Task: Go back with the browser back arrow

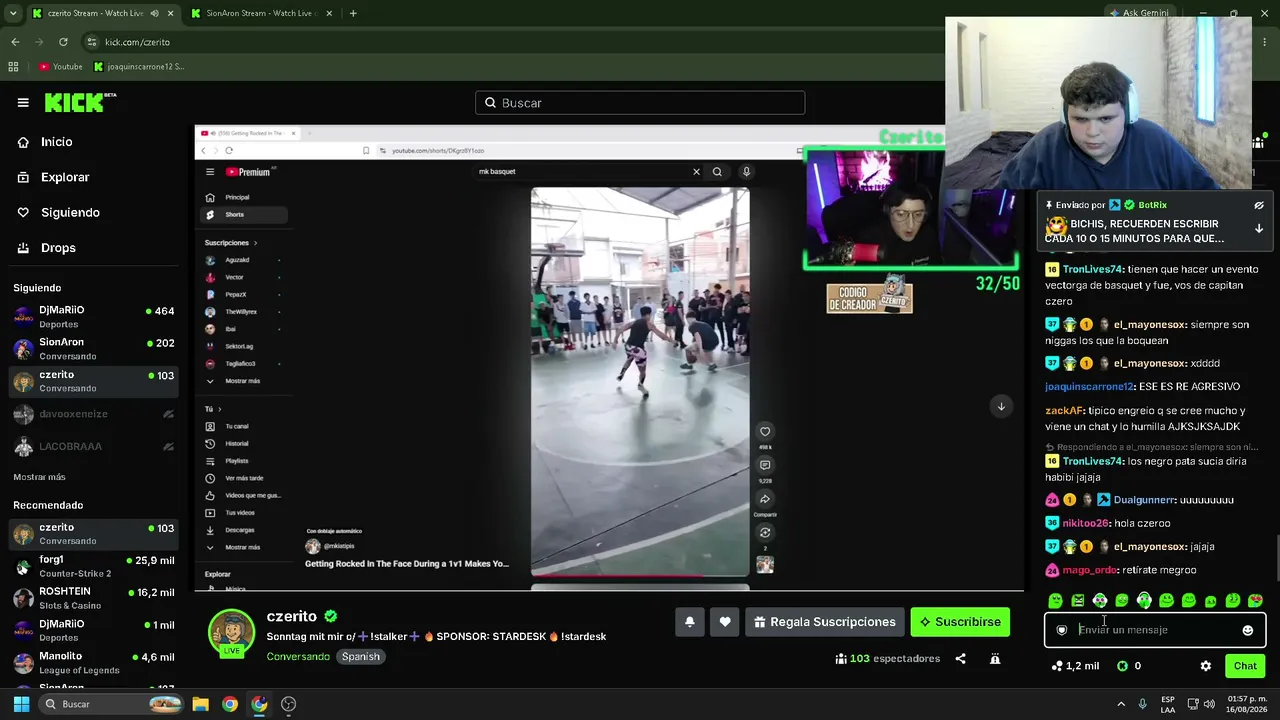Action: pyautogui.click(x=15, y=42)
